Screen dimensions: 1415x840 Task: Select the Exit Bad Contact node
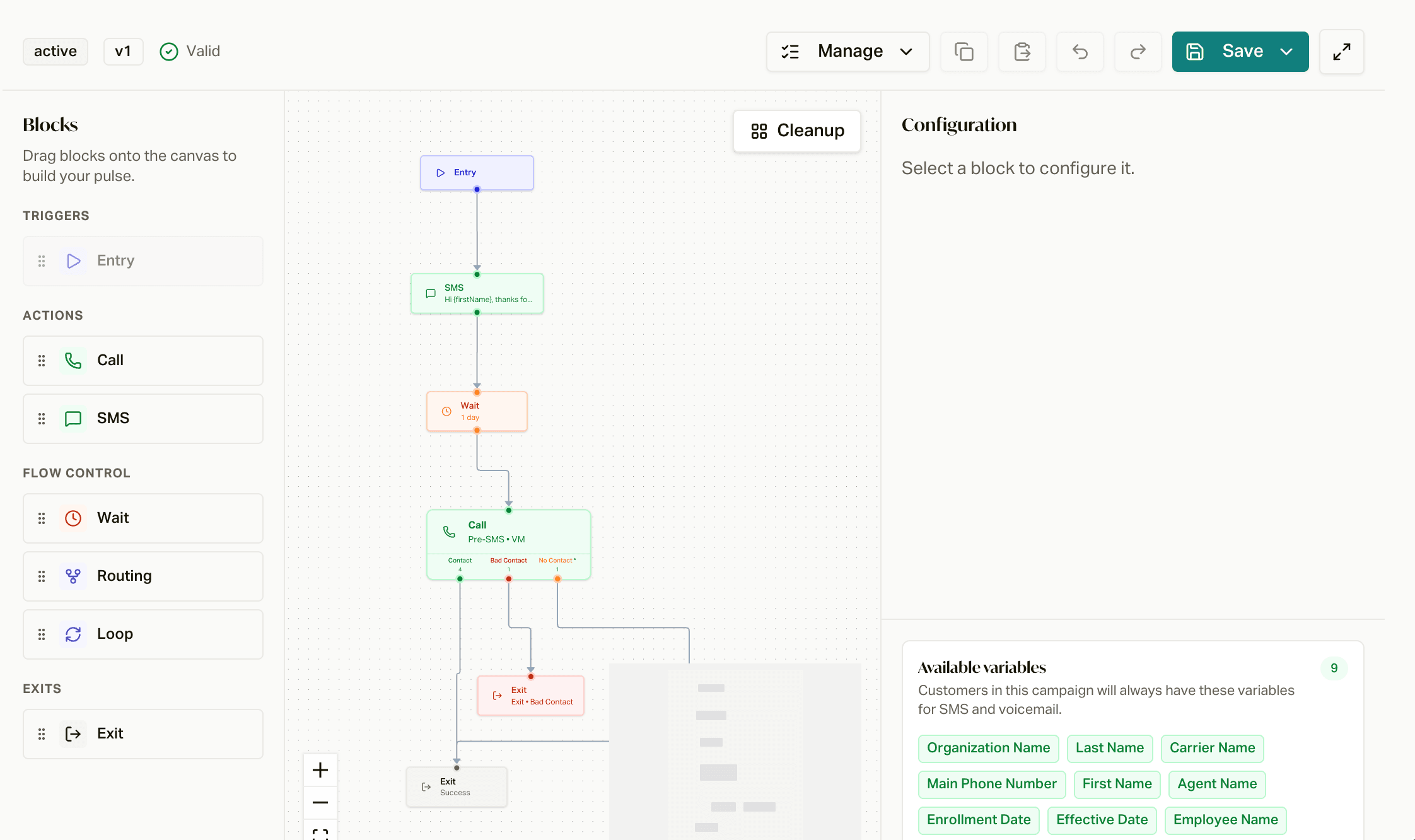(531, 696)
